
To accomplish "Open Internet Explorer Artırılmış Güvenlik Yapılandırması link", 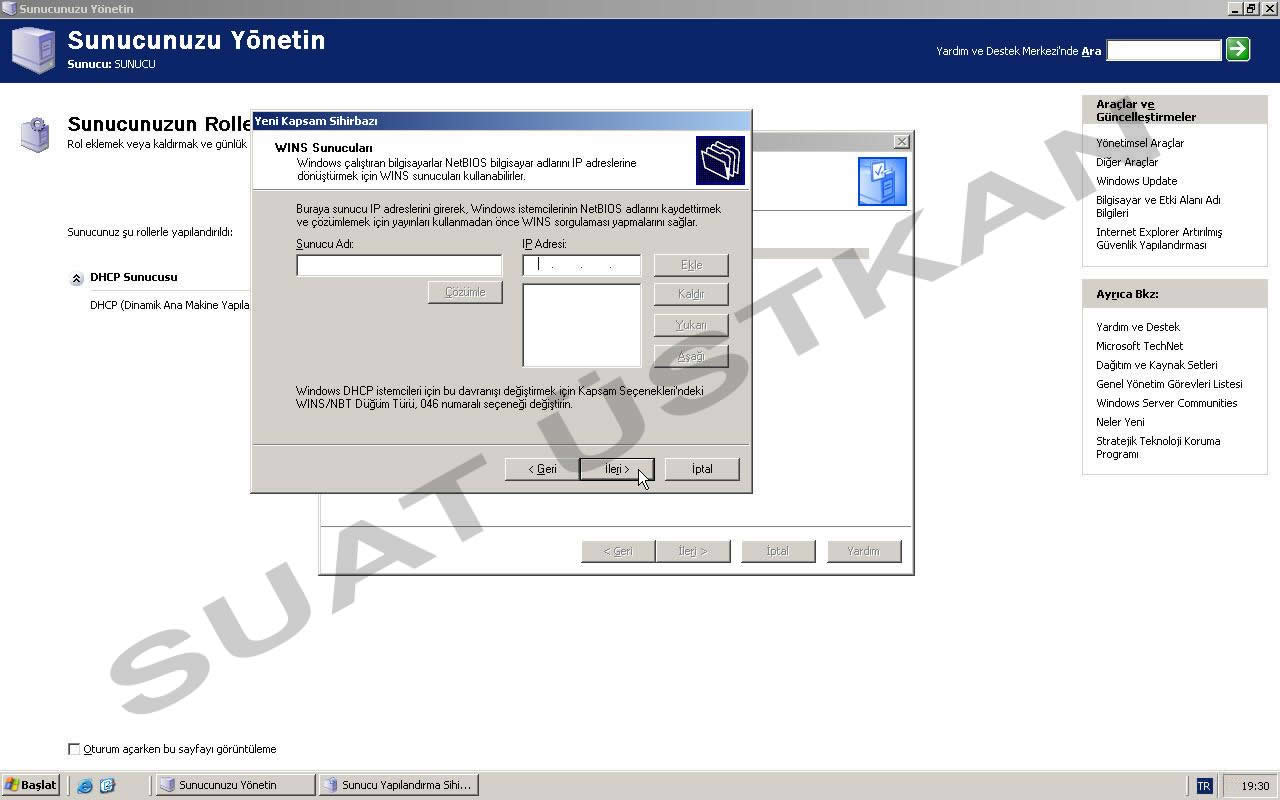I will [x=1159, y=238].
